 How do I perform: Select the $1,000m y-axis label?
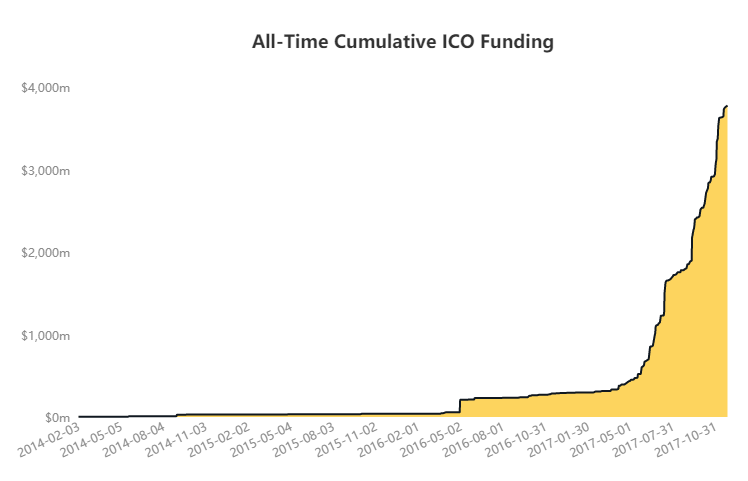click(x=45, y=335)
